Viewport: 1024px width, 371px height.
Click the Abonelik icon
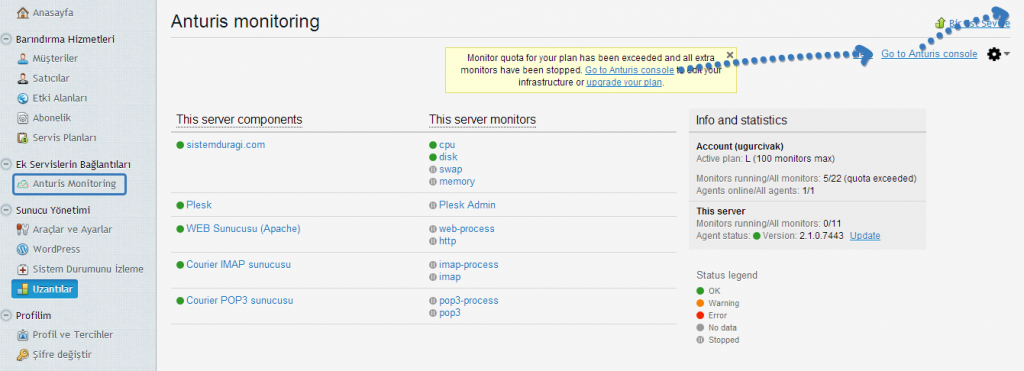click(22, 118)
